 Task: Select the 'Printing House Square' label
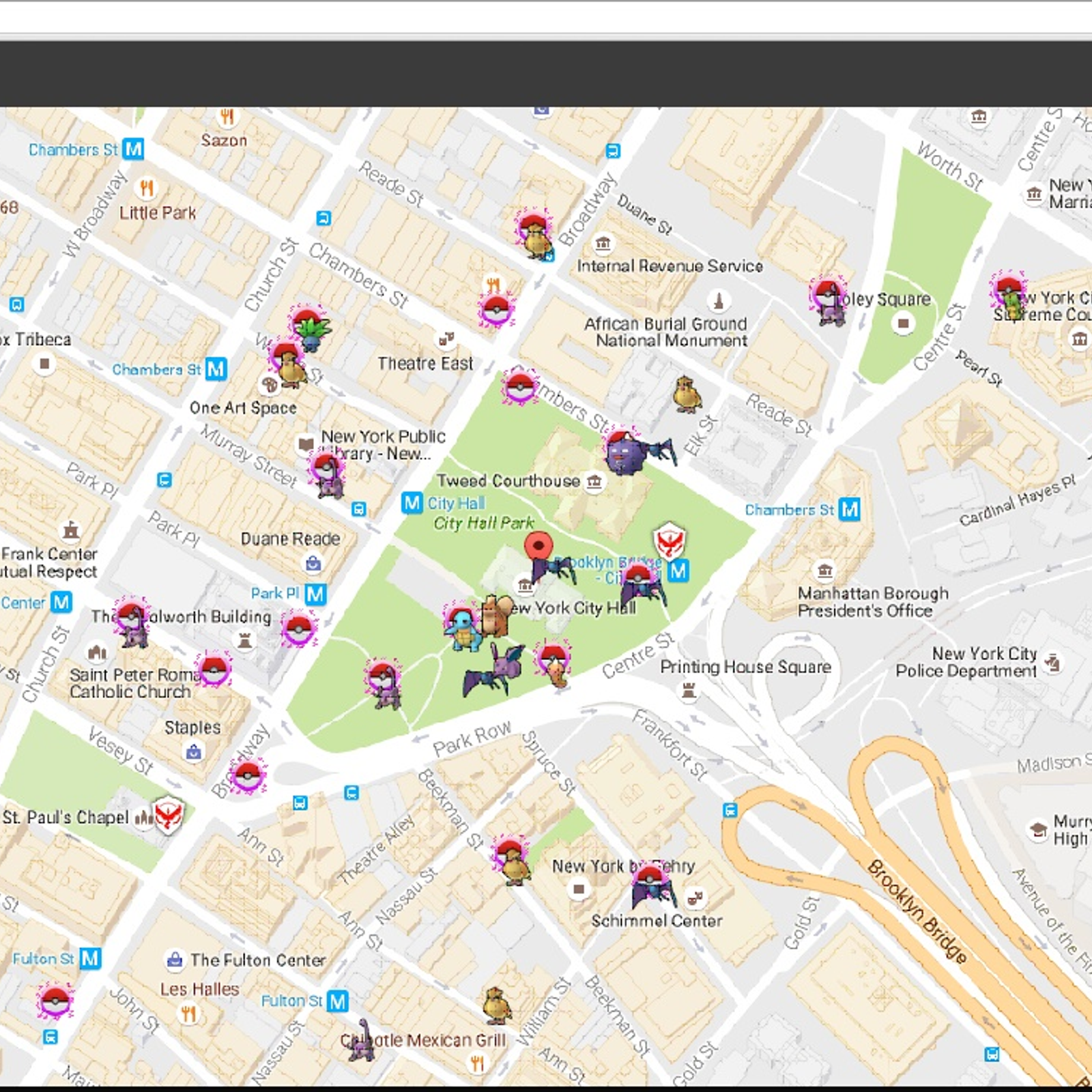tap(745, 667)
